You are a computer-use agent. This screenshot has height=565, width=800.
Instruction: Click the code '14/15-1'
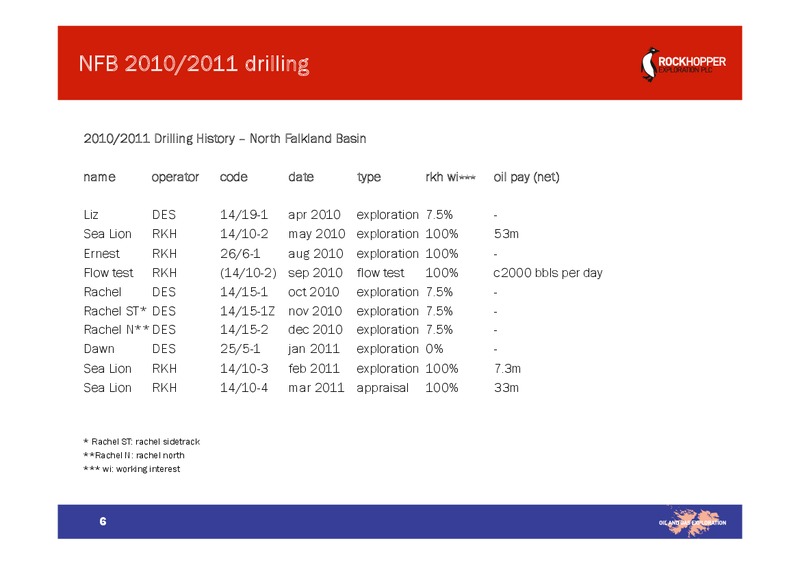coord(244,292)
